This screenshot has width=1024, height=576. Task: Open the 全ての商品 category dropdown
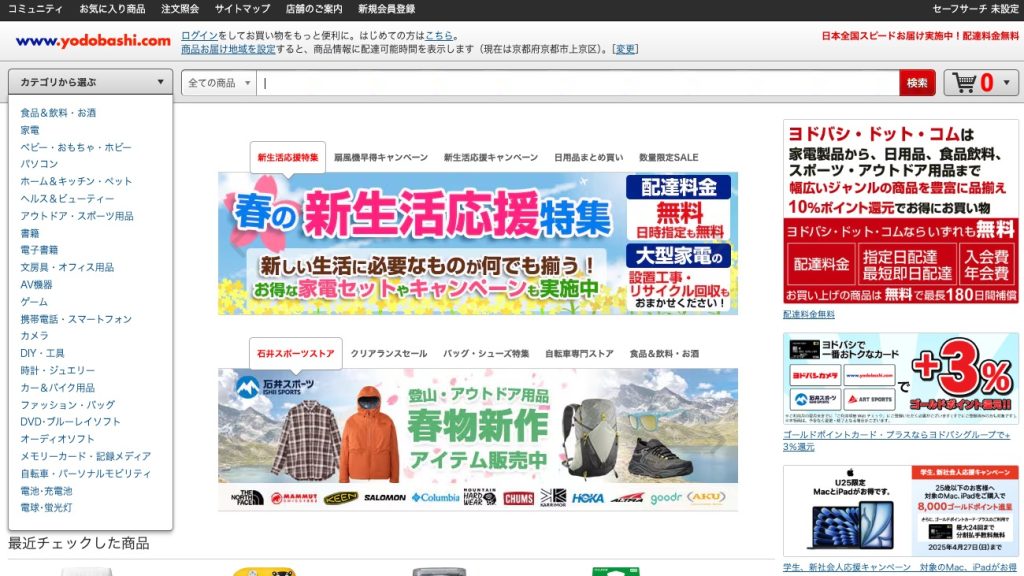pos(219,83)
